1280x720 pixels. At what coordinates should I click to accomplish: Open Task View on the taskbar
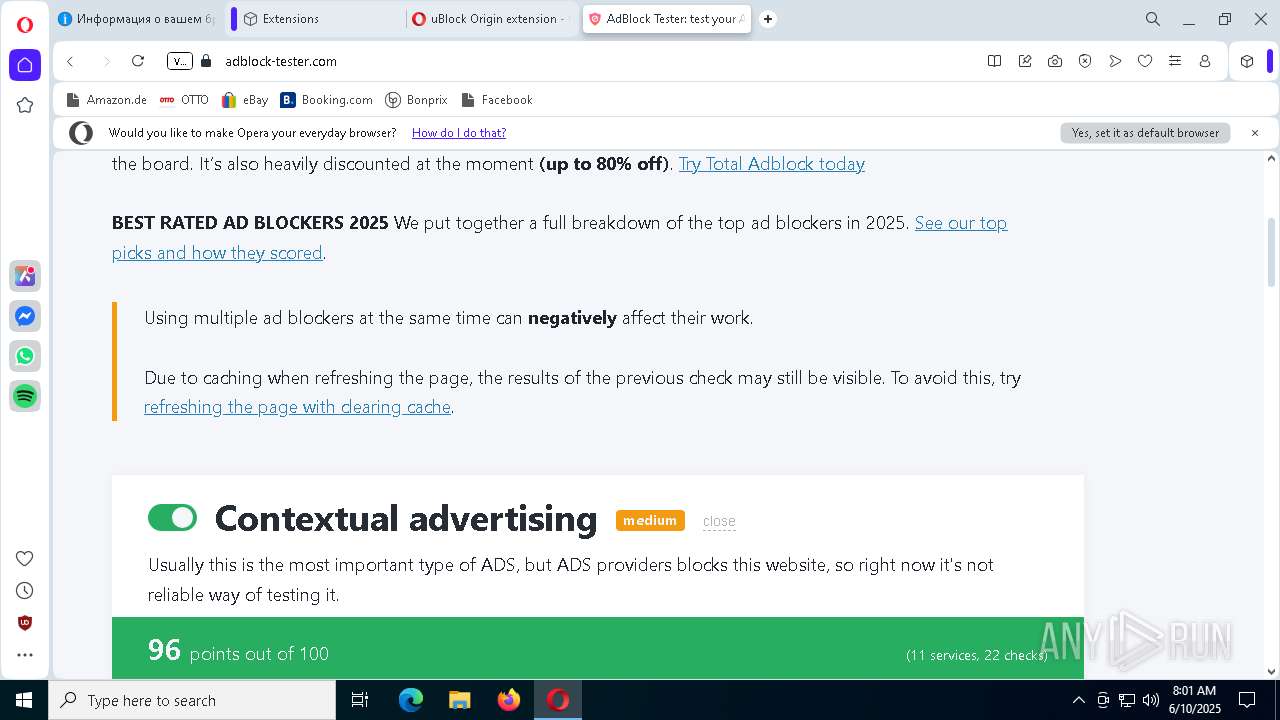pos(360,700)
